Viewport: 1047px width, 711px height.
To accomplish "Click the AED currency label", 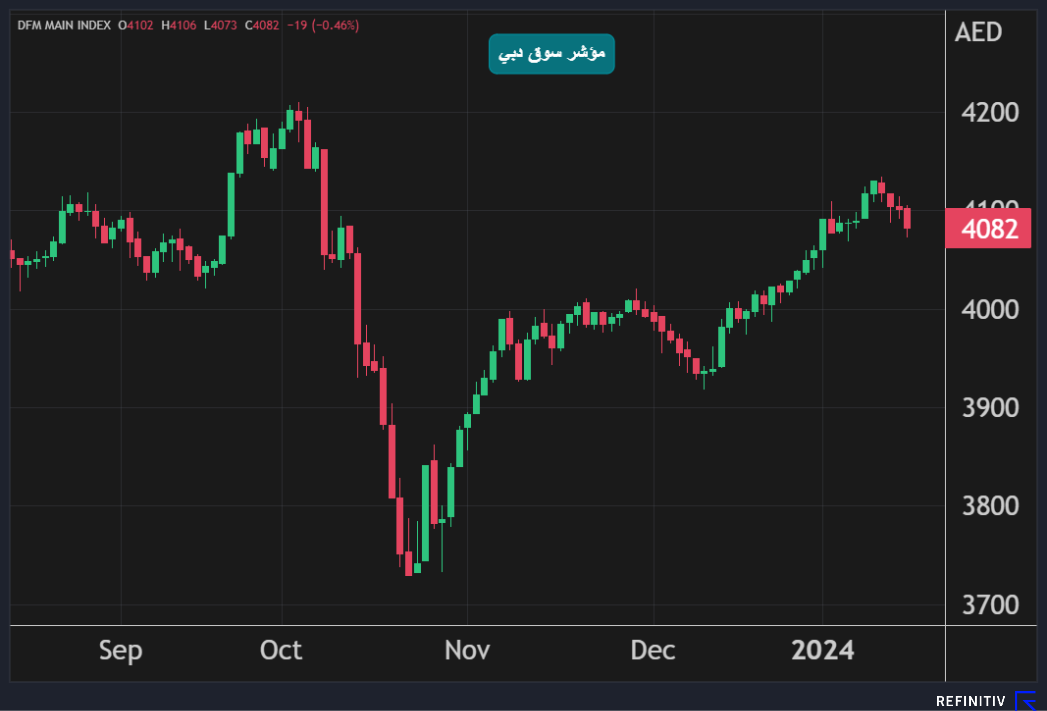I will (977, 32).
